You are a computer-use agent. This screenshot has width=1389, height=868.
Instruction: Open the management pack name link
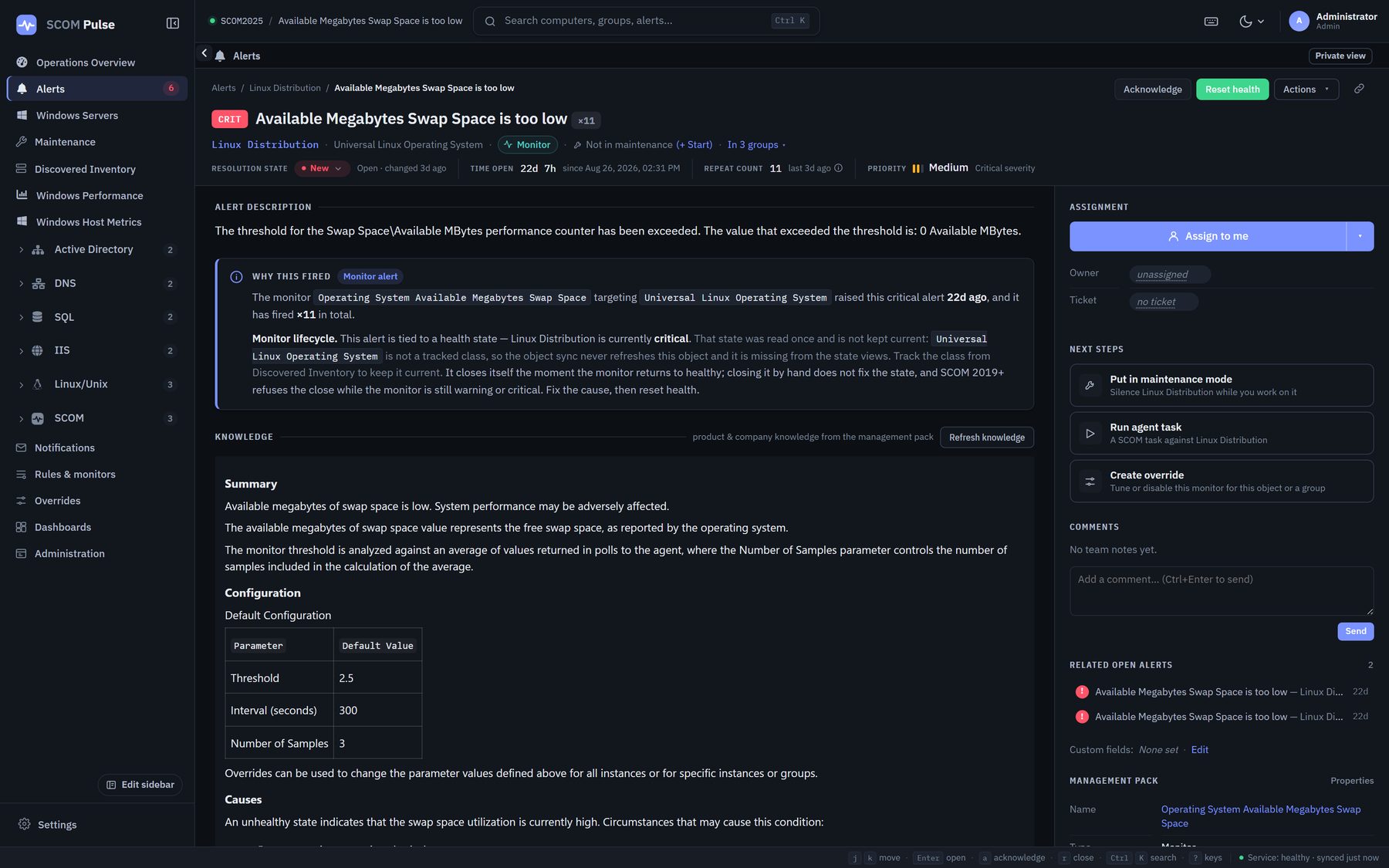[1260, 816]
